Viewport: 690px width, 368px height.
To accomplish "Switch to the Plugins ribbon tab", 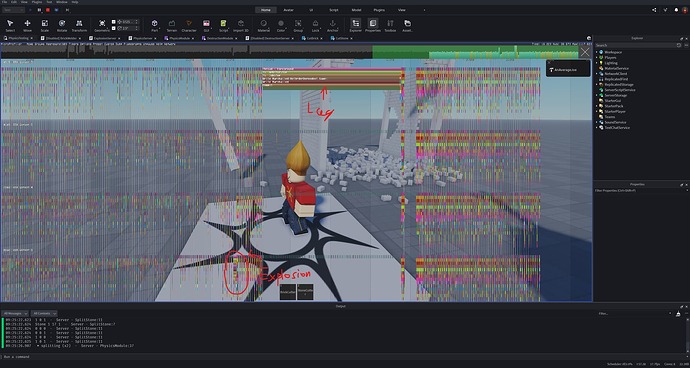I will [x=379, y=10].
